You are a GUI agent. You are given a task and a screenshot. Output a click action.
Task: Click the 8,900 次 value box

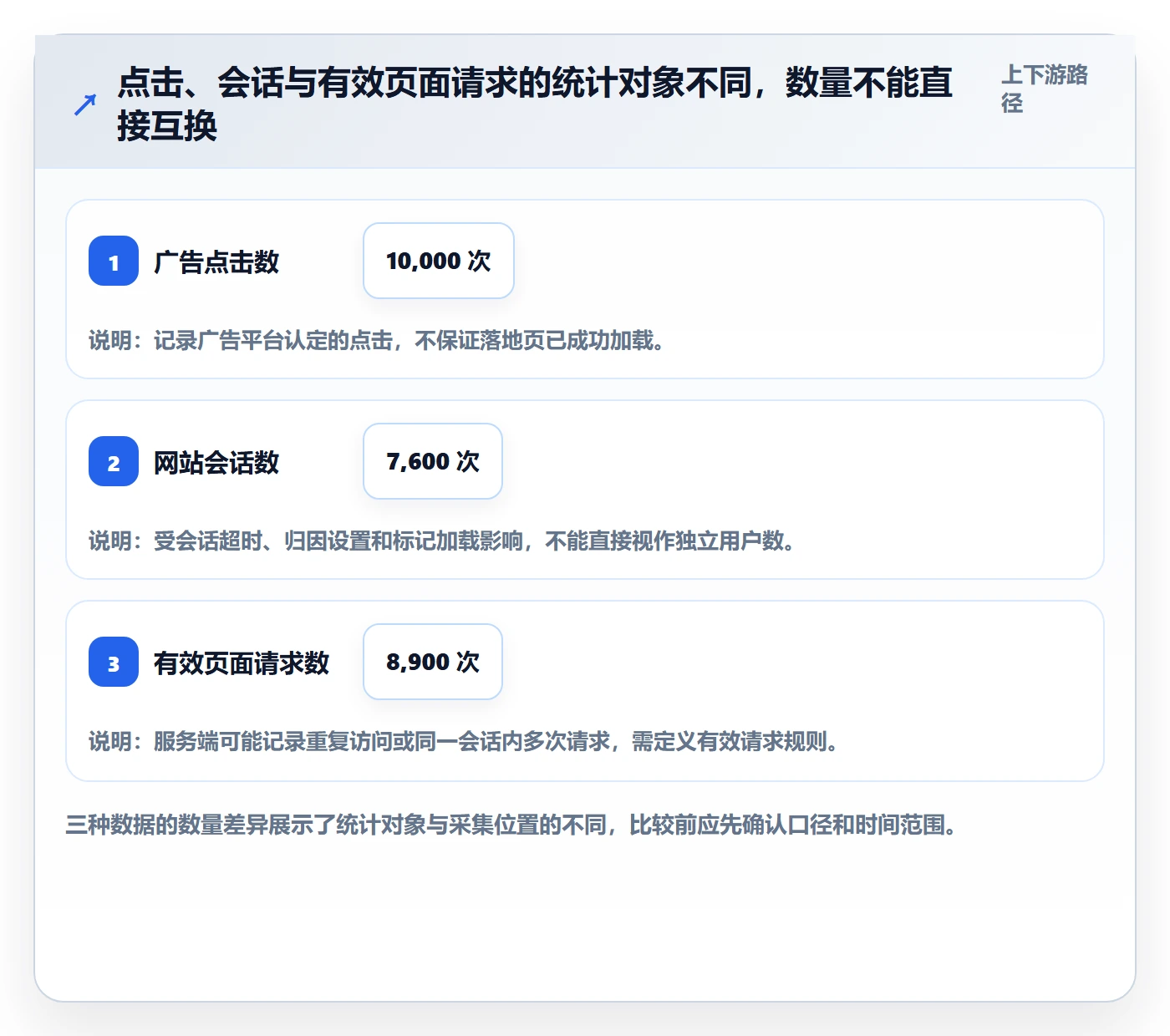point(433,662)
